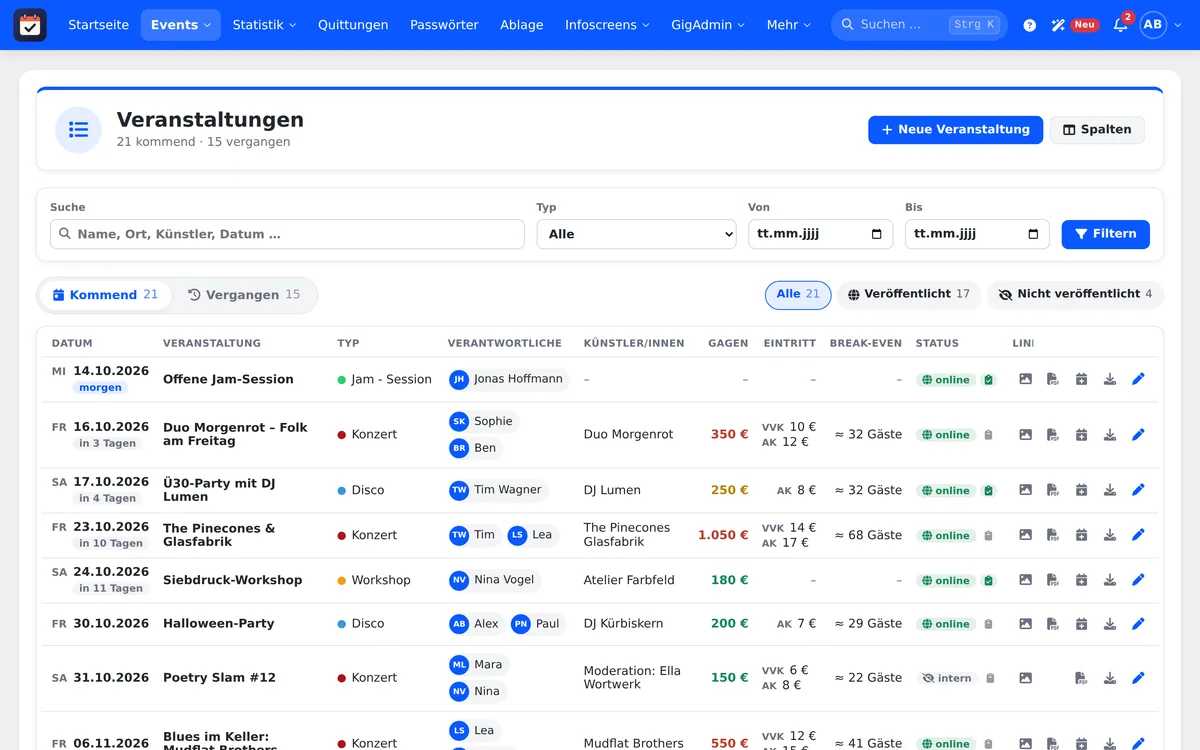The width and height of the screenshot is (1200, 750).
Task: Go to Startseite
Action: 98,25
